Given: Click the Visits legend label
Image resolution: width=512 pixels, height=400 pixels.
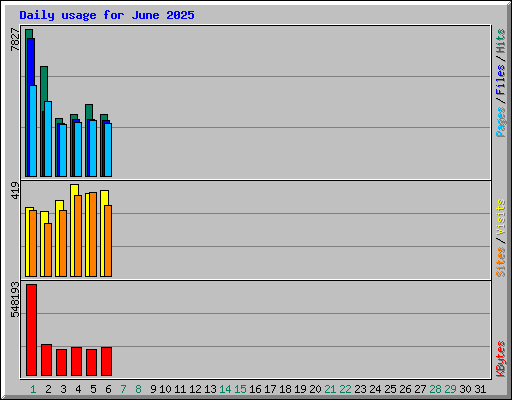Looking at the screenshot, I should click(501, 217).
